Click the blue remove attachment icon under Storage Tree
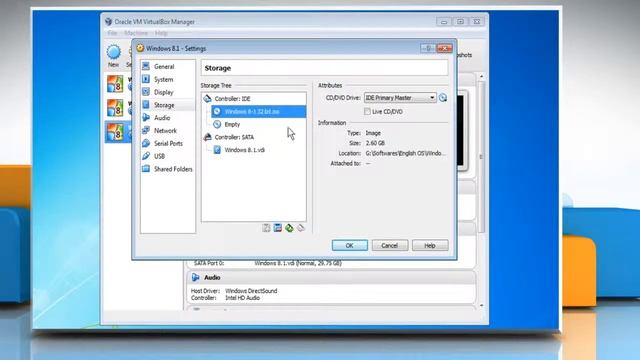 point(278,228)
